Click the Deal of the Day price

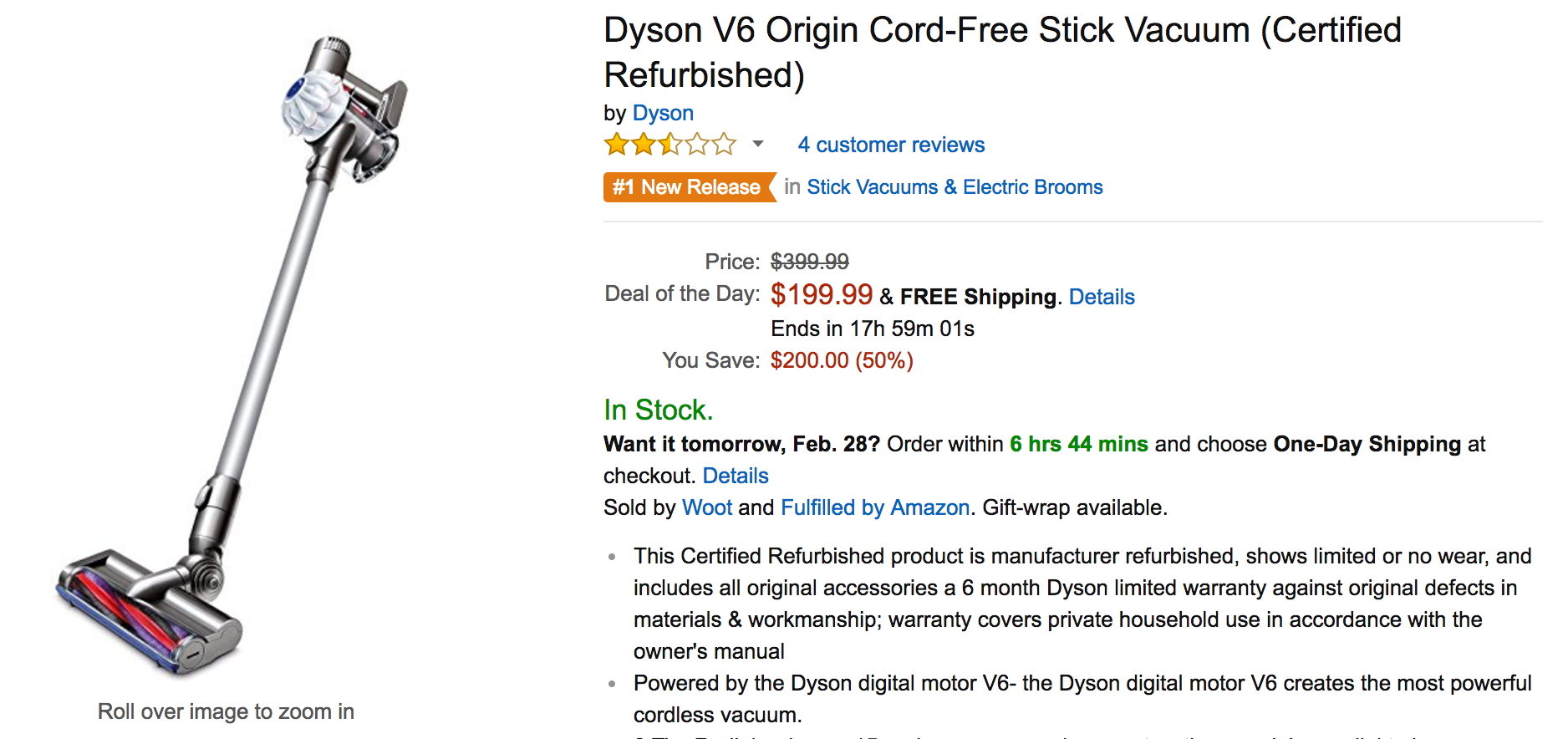[x=822, y=294]
